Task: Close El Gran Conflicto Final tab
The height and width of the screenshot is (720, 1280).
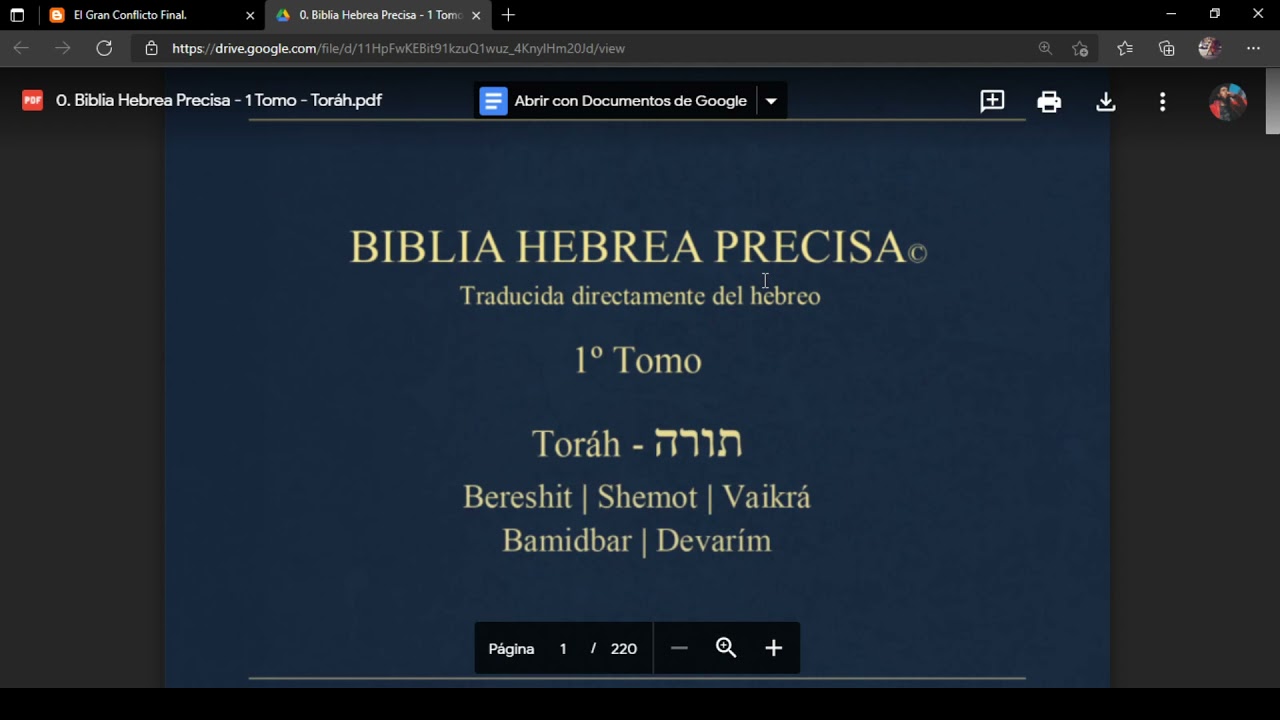Action: (x=250, y=15)
